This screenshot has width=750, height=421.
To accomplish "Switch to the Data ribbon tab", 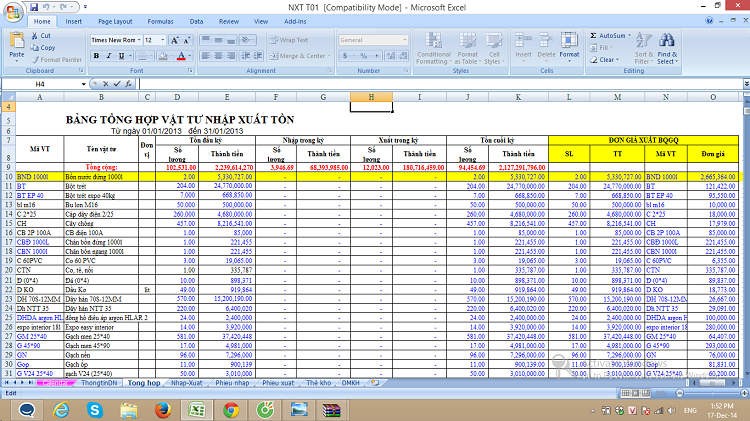I will (196, 22).
